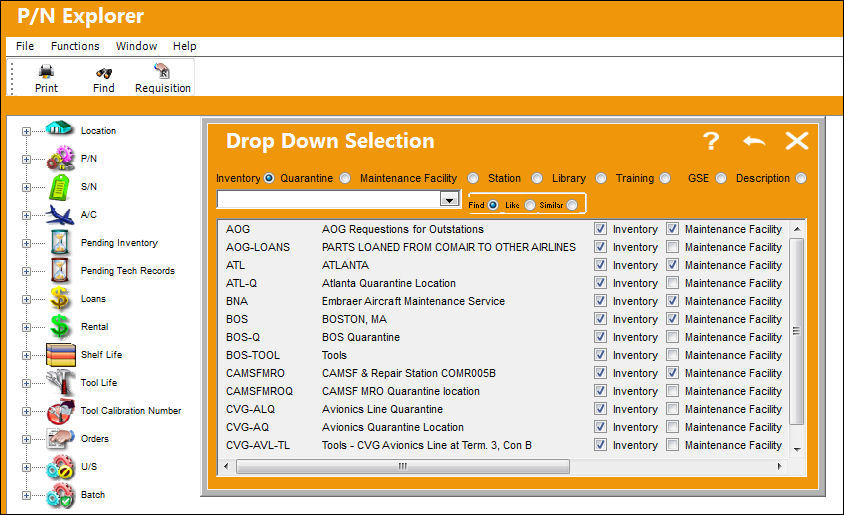Select the Quarantine radio button
This screenshot has height=515, width=844.
pos(345,178)
